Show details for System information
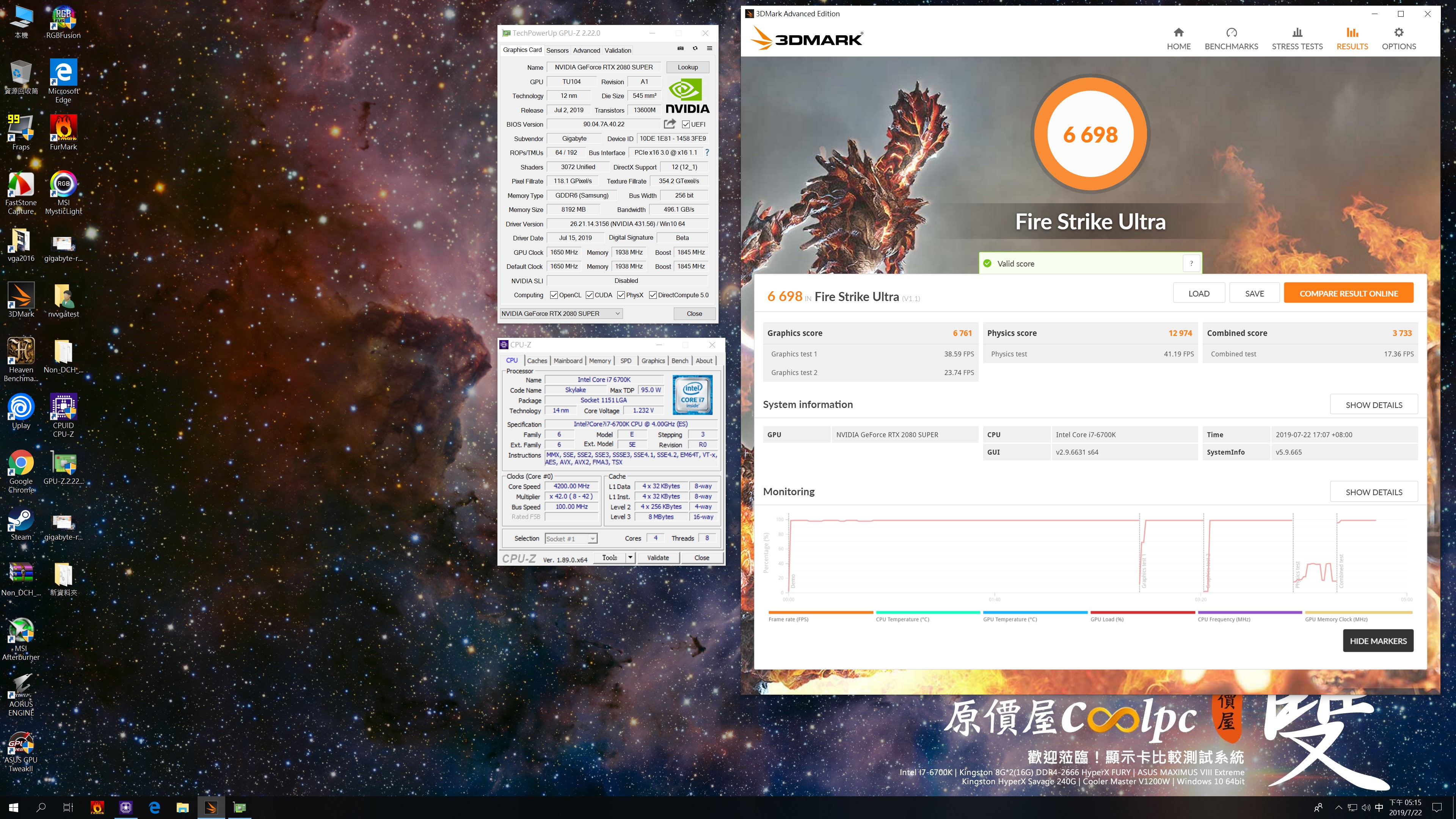The image size is (1456, 819). [1373, 405]
